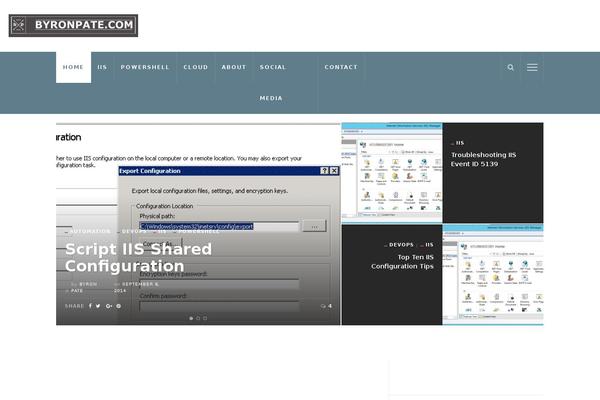Click the post date SEPTEMBER 6, 2014
Image resolution: width=600 pixels, height=400 pixels.
pyautogui.click(x=136, y=287)
